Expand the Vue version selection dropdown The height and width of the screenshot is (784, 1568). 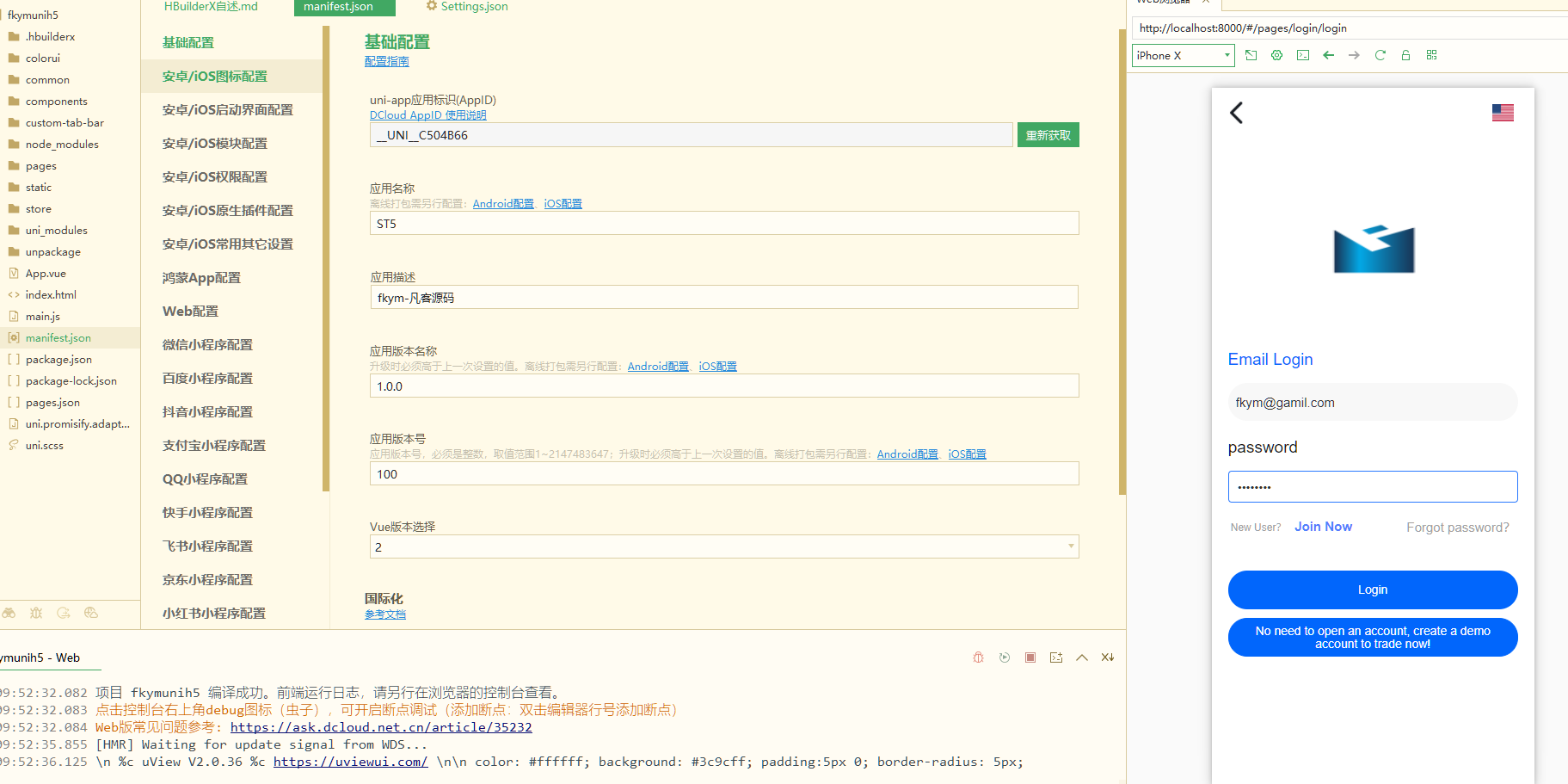tap(1070, 546)
